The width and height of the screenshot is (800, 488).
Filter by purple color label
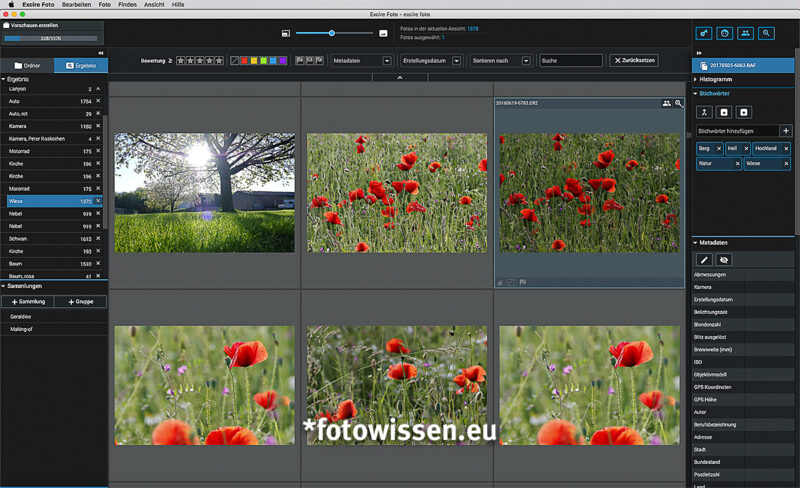(x=283, y=61)
